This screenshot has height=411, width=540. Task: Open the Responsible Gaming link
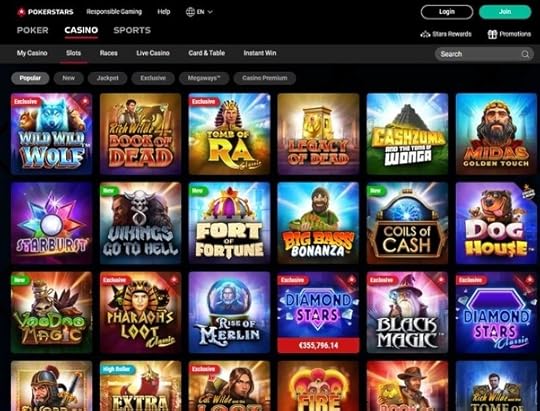coord(114,12)
